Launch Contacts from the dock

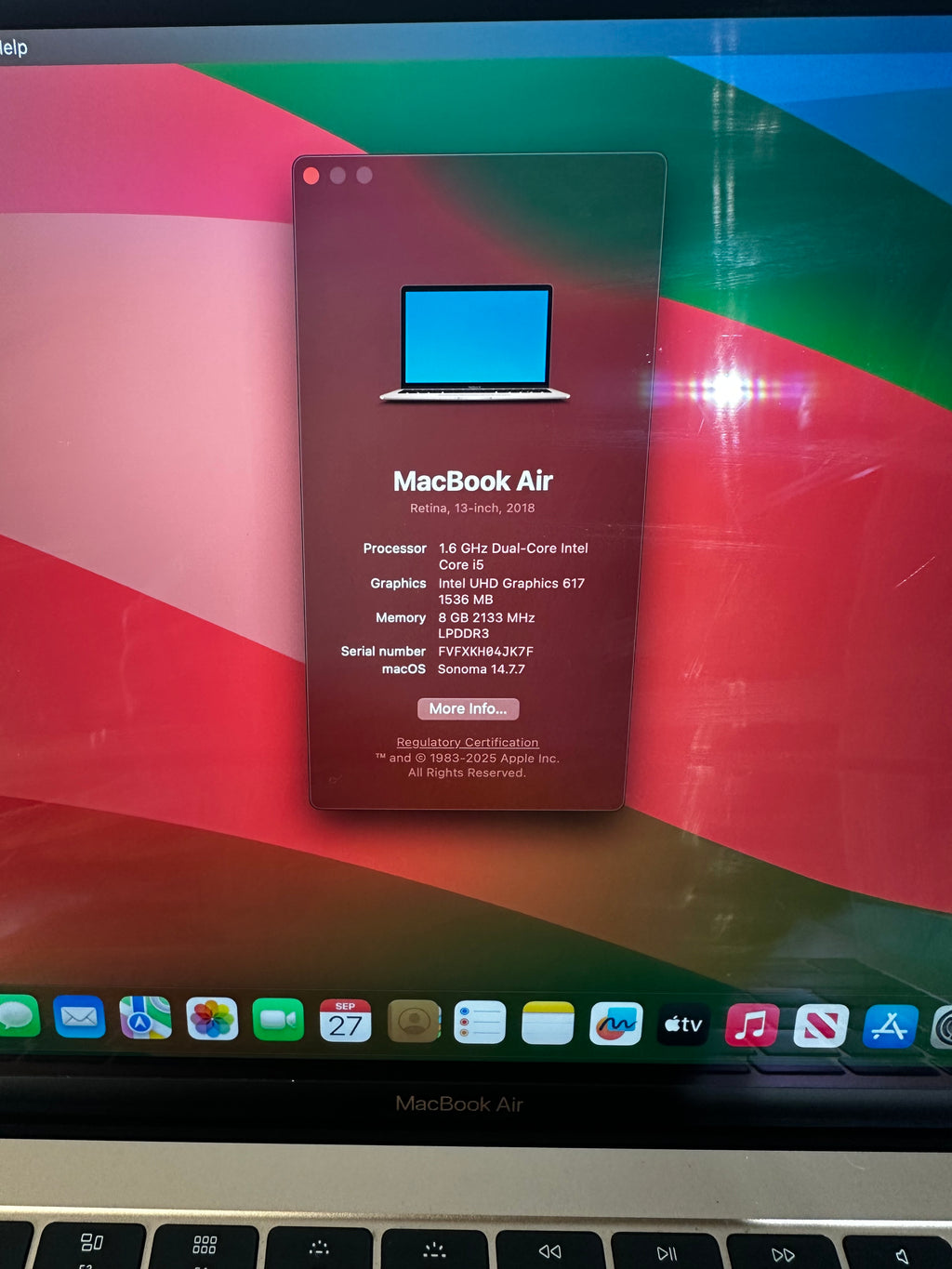414,1022
